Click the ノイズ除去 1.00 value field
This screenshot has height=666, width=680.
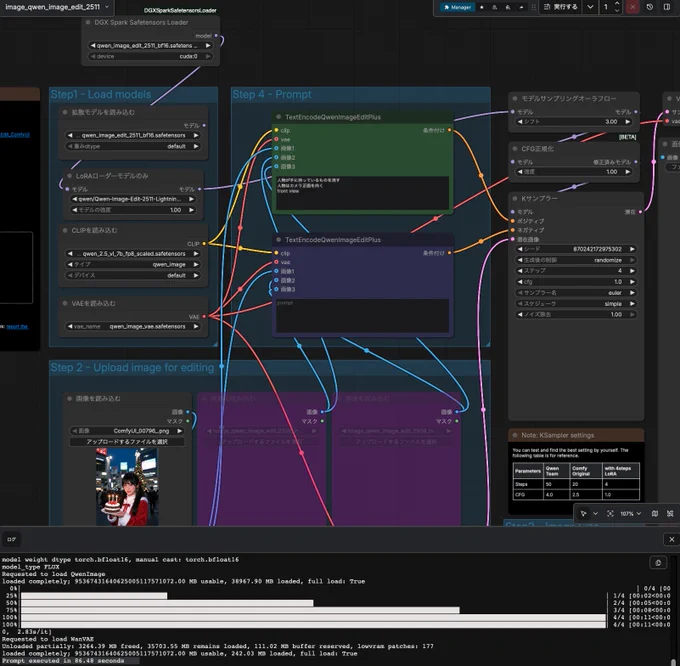tap(576, 315)
